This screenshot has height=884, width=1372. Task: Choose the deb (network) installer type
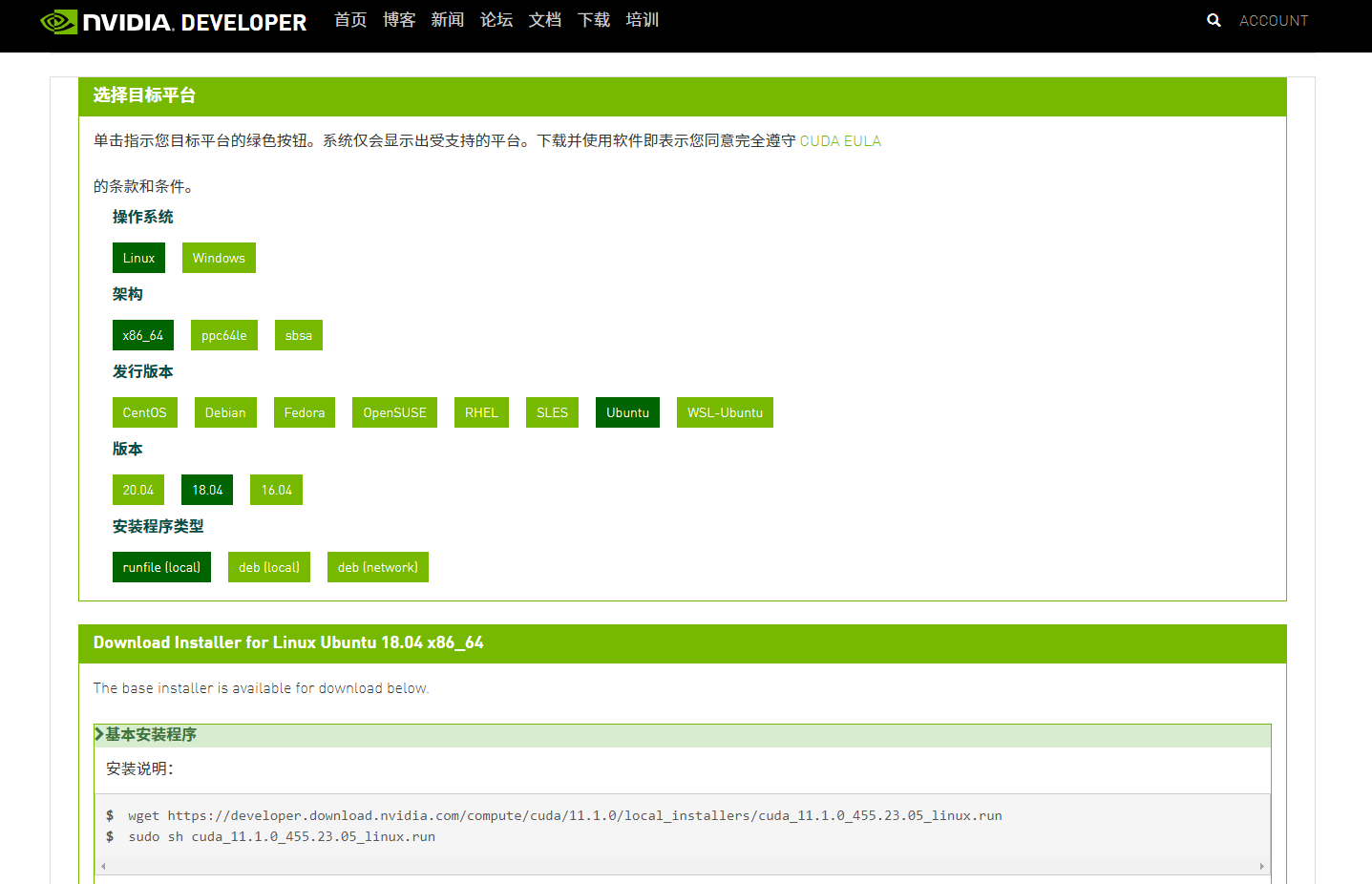pos(378,567)
